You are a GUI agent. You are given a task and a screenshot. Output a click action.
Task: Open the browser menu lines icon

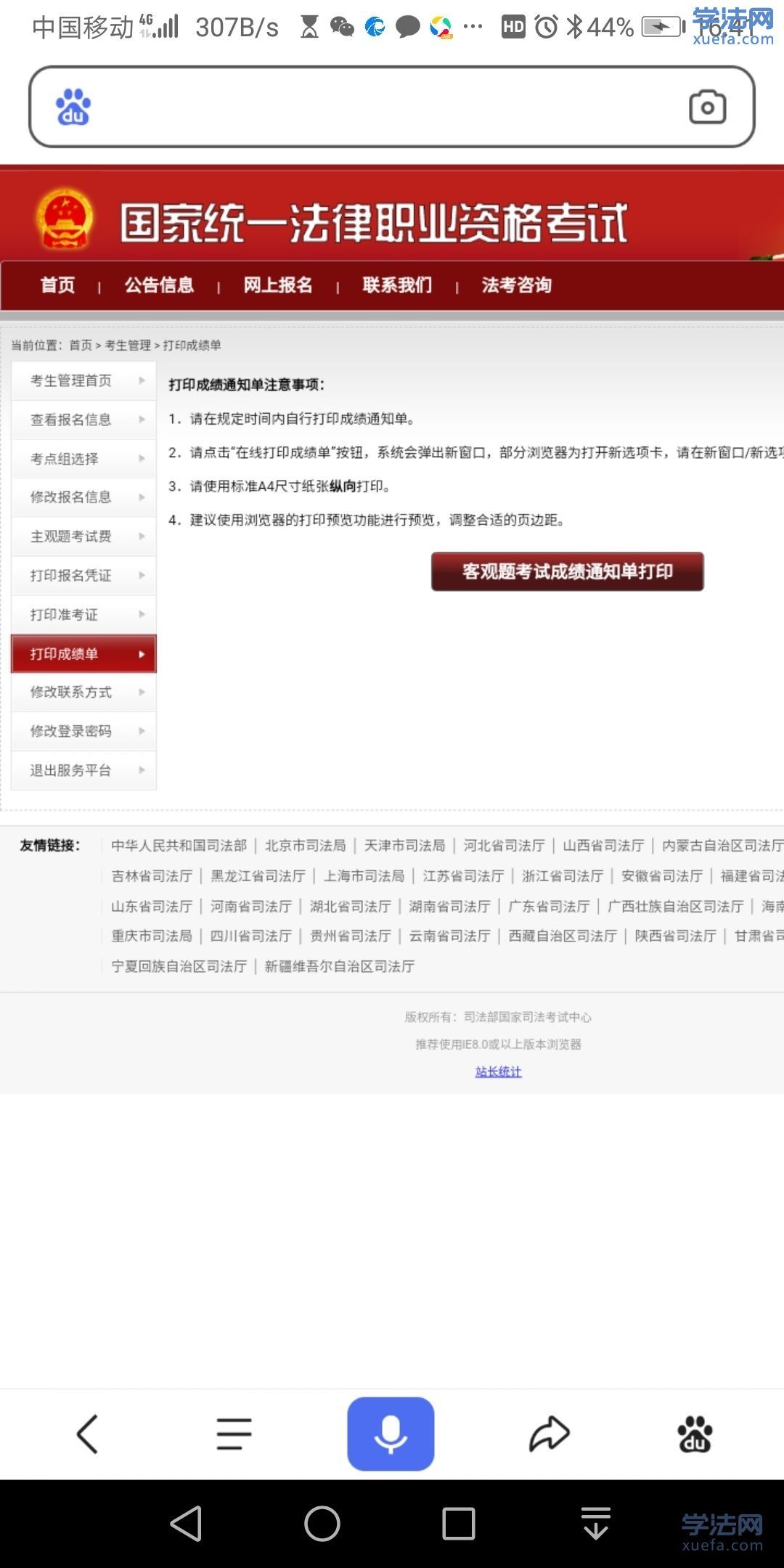234,1434
